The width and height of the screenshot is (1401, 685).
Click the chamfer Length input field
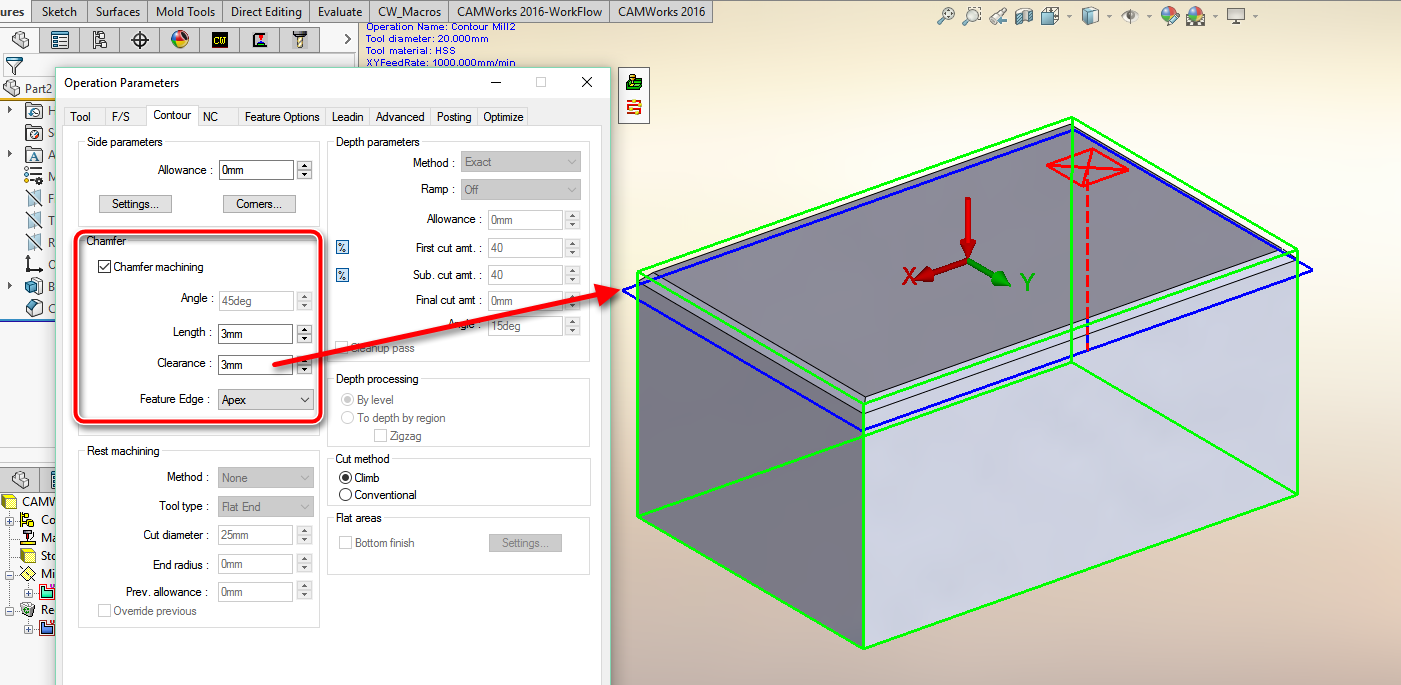(255, 333)
